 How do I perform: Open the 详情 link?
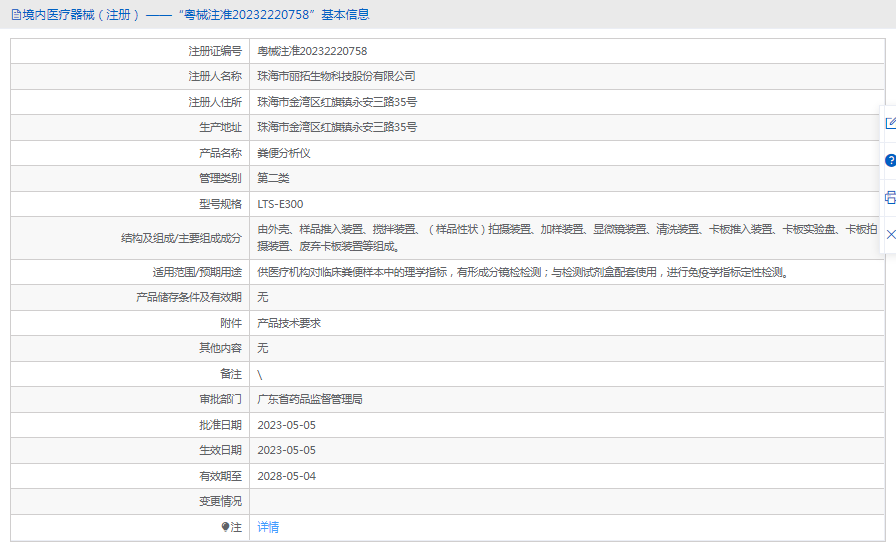268,527
